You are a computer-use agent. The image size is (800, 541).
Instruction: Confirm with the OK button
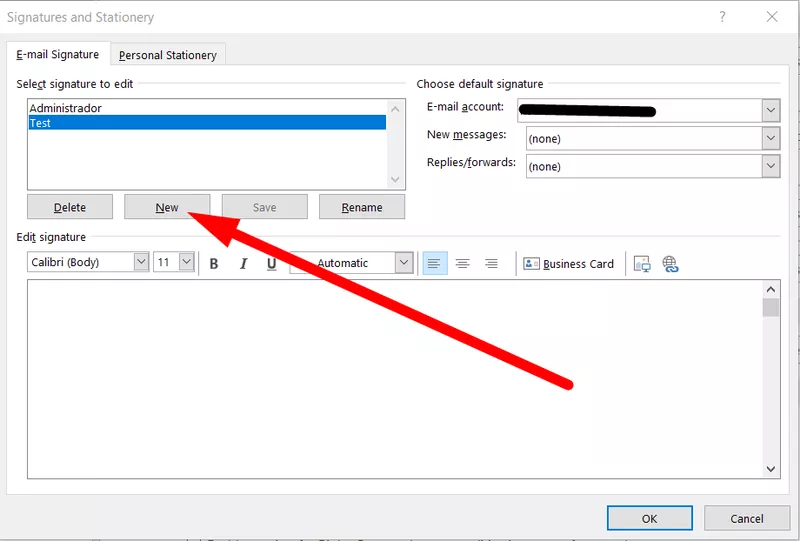click(649, 519)
